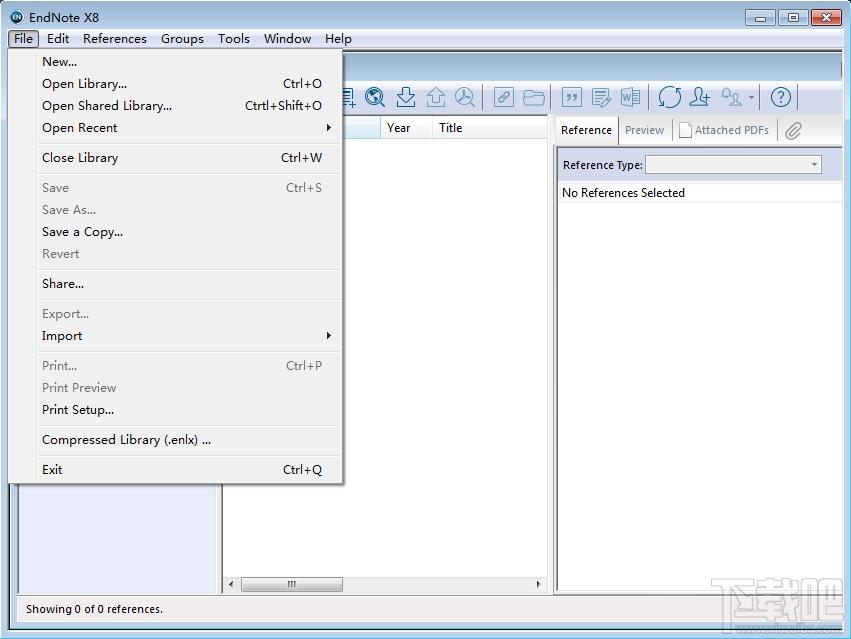Open the Reference Type dropdown

point(733,165)
